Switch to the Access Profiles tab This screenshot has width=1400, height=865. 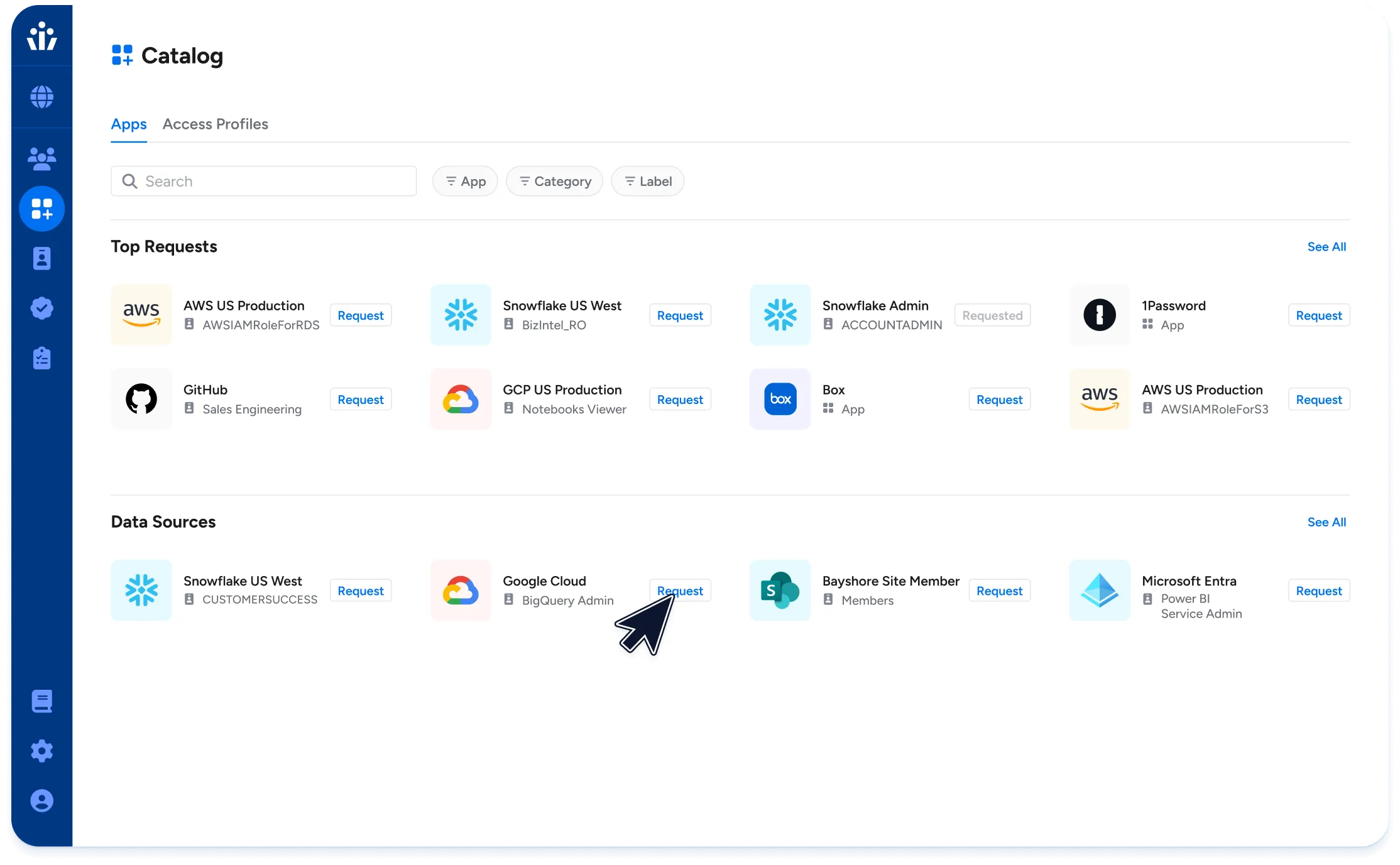click(215, 124)
